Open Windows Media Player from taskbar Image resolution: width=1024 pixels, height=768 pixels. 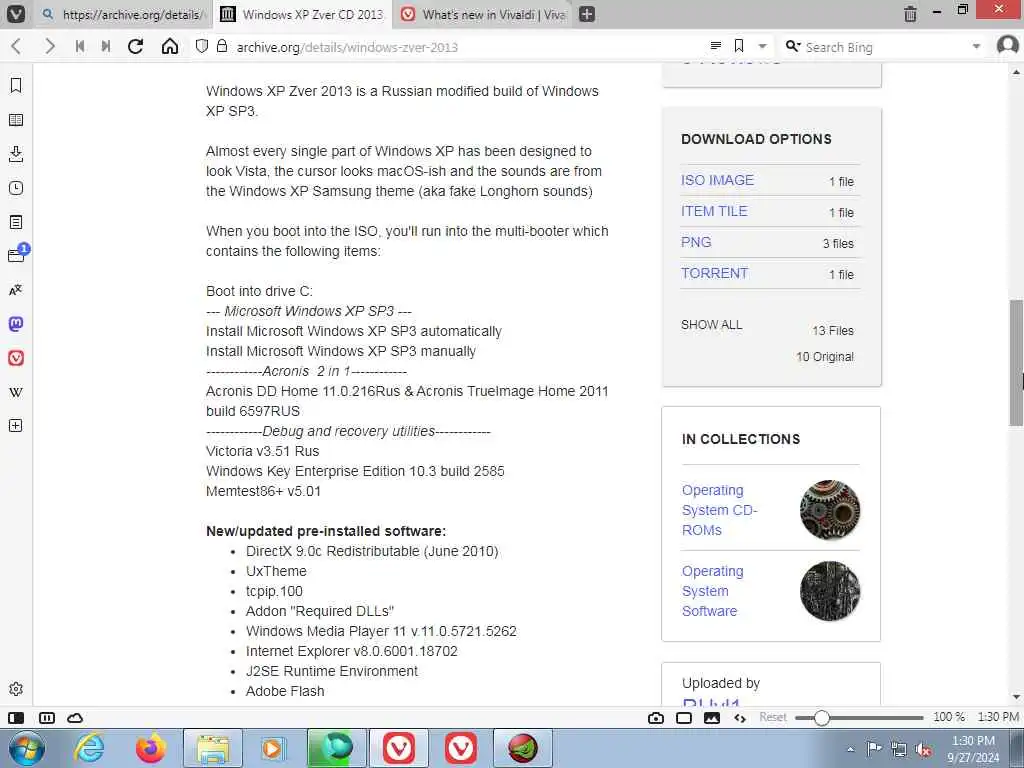click(272, 748)
